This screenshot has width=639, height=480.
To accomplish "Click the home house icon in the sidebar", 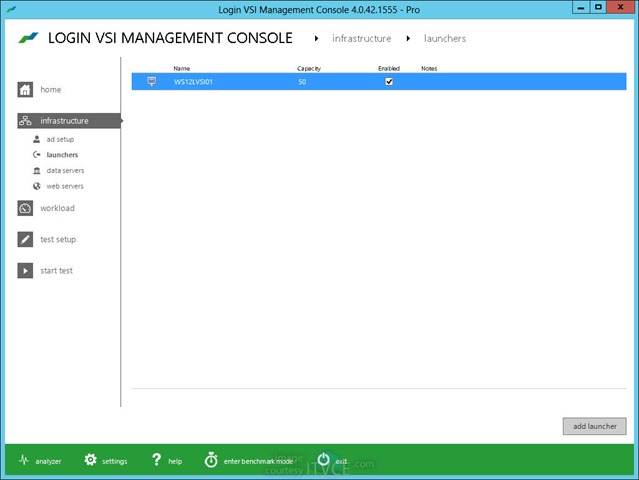I will (x=25, y=90).
